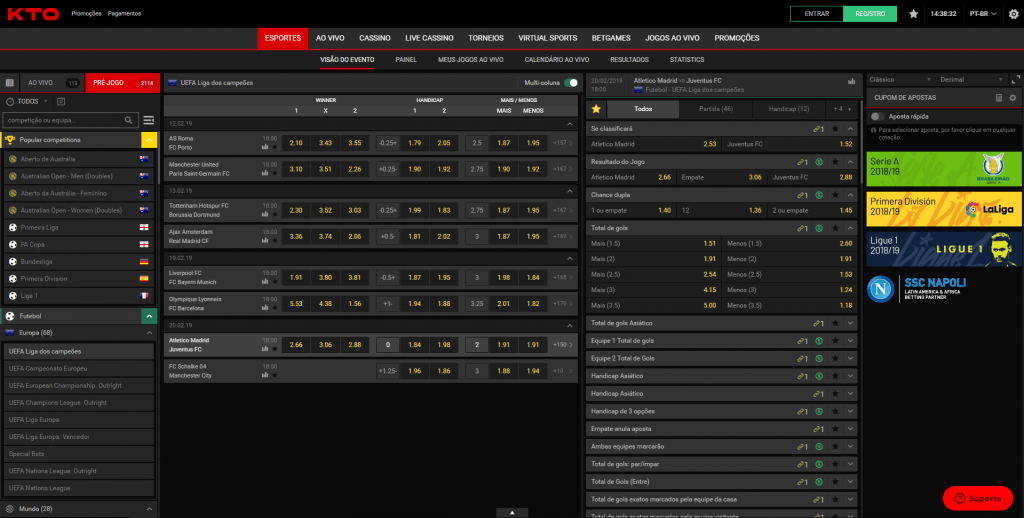
Task: Open statistics chart for Liverpool FC match
Action: coord(265,282)
